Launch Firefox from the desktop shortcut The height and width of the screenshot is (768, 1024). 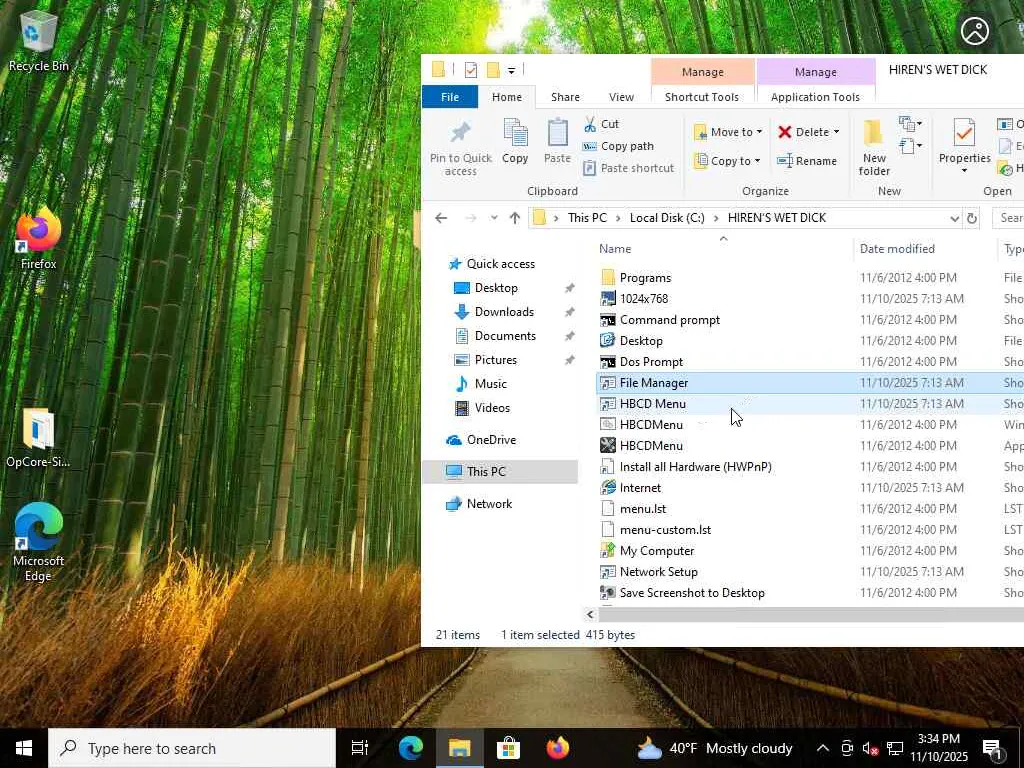(38, 240)
